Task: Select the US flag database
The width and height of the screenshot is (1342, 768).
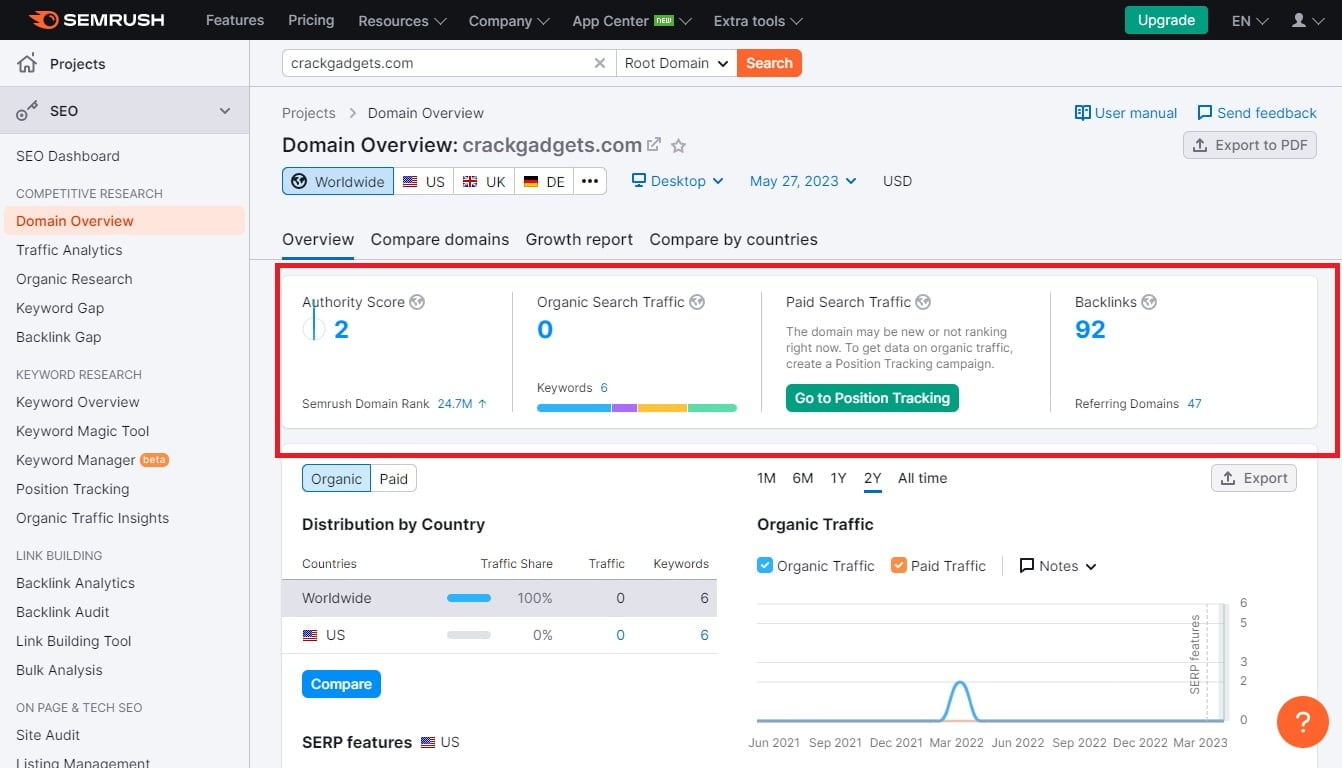Action: (x=423, y=182)
